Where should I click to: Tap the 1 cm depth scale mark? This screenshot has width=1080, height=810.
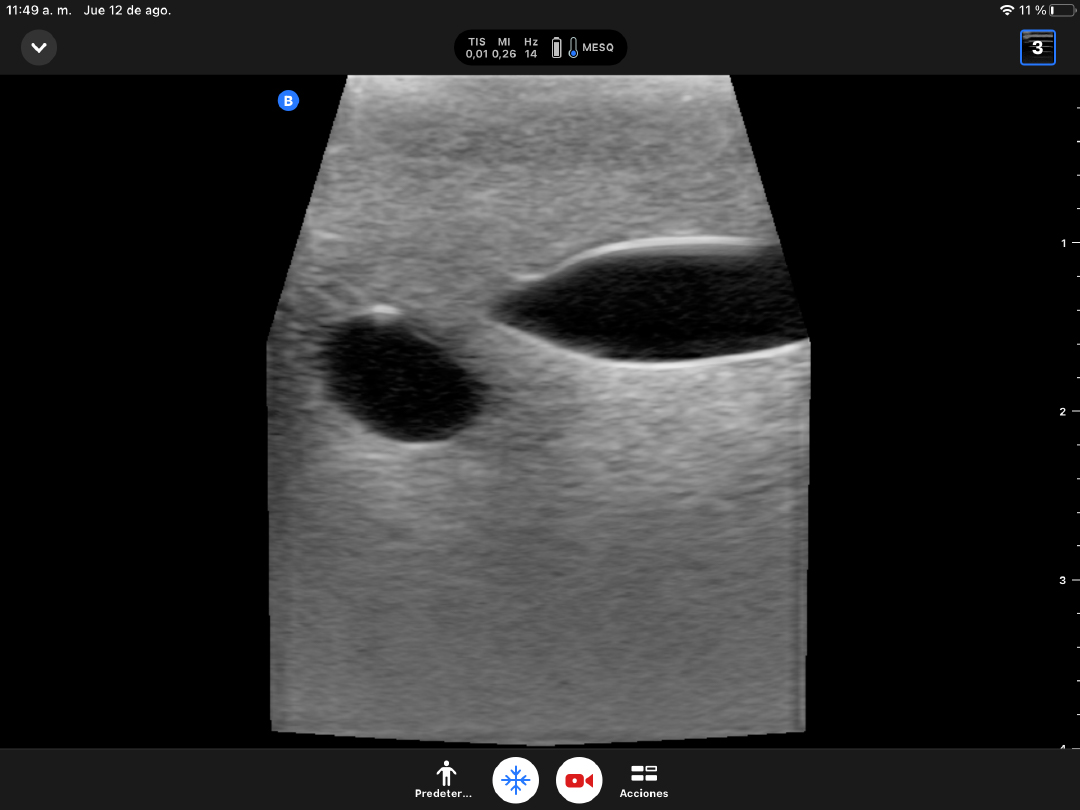(x=1064, y=243)
